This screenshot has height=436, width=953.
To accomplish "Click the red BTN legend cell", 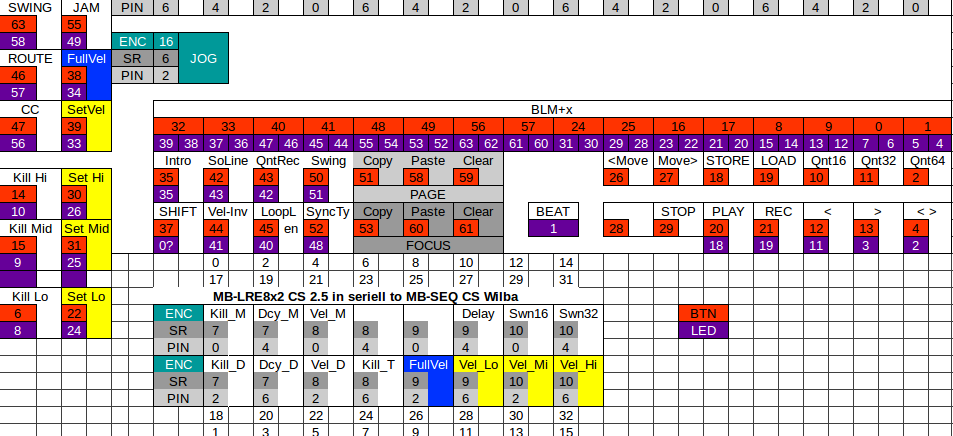I will 703,313.
